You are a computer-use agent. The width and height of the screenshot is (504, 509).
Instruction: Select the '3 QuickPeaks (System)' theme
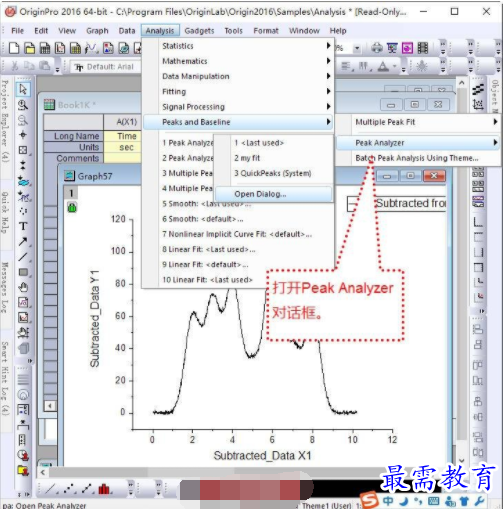click(273, 173)
